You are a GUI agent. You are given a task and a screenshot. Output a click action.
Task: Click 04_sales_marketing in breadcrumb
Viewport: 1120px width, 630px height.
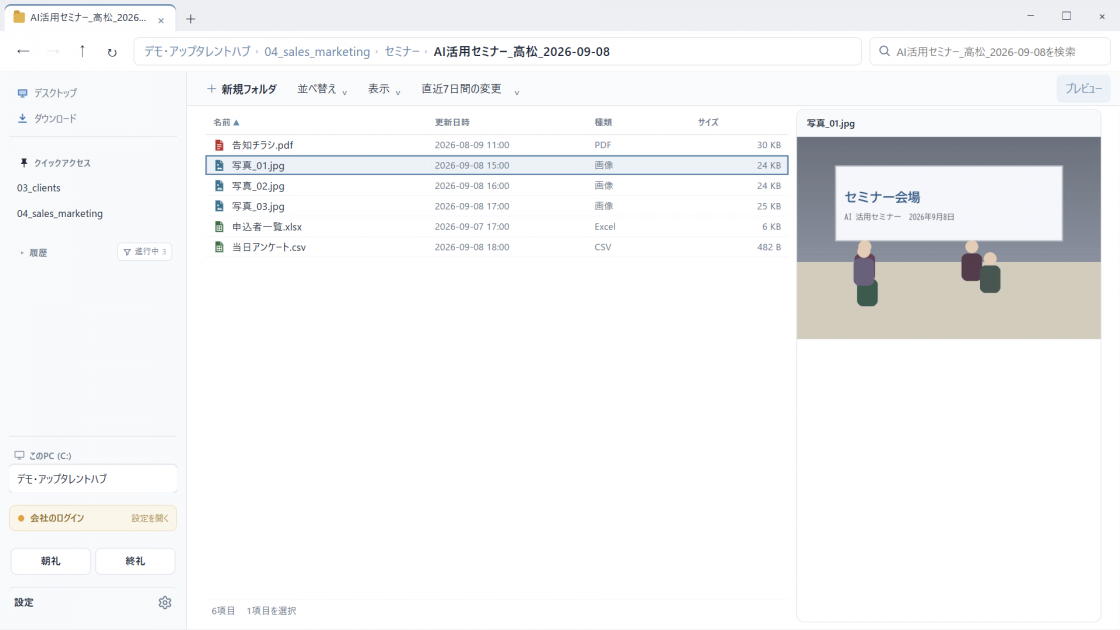(x=317, y=51)
